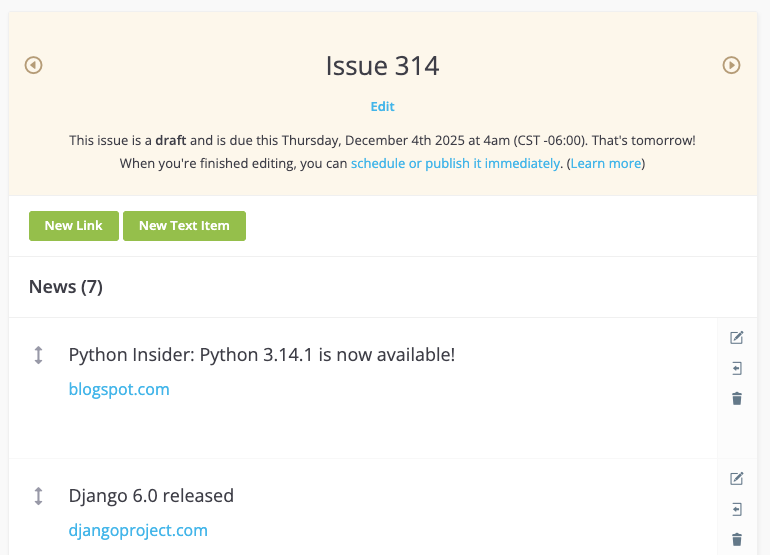Delete the Django 6.0 released item
770x555 pixels.
tap(737, 539)
